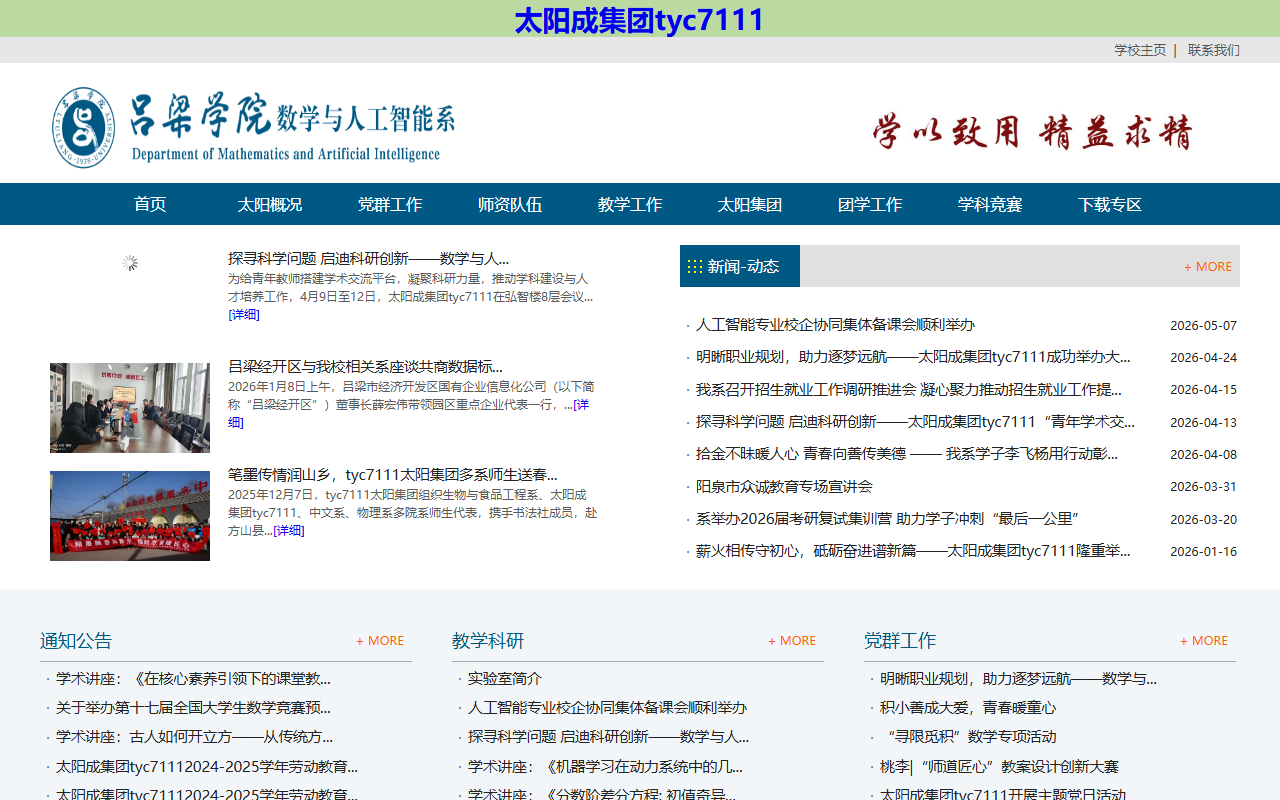Image resolution: width=1280 pixels, height=800 pixels.
Task: Open 学术讲座《机器学习在动力系统中的几 item
Action: tap(605, 767)
